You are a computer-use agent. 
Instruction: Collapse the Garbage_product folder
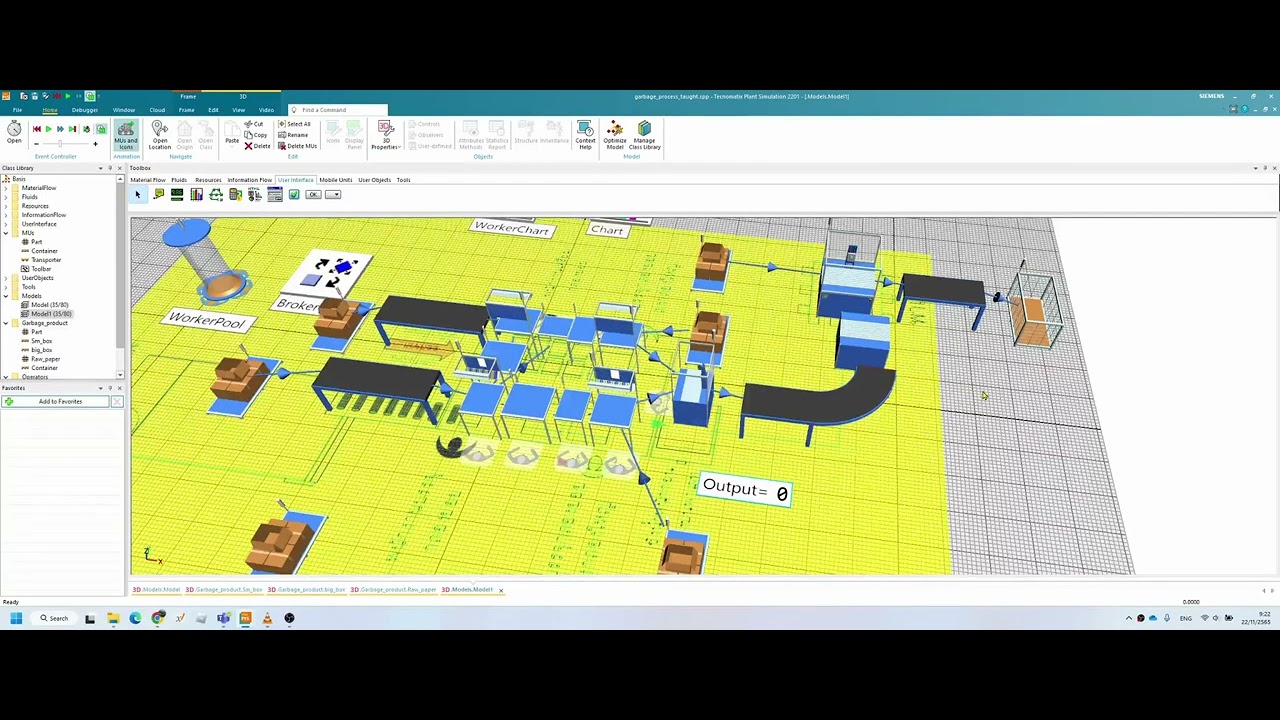[x=6, y=323]
